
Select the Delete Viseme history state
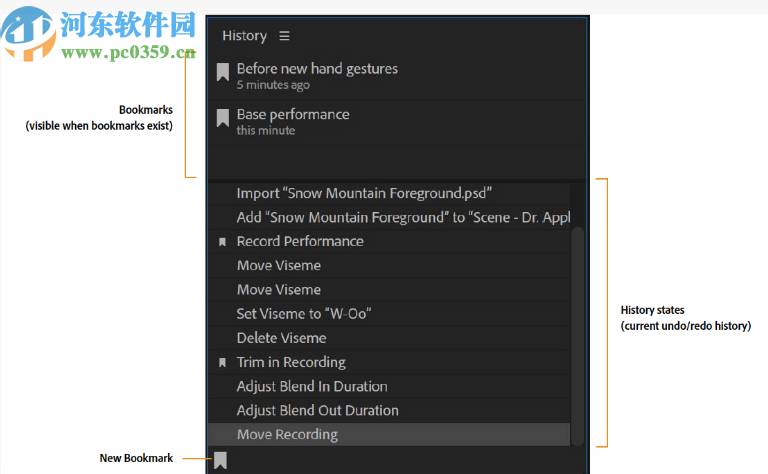[x=282, y=338]
